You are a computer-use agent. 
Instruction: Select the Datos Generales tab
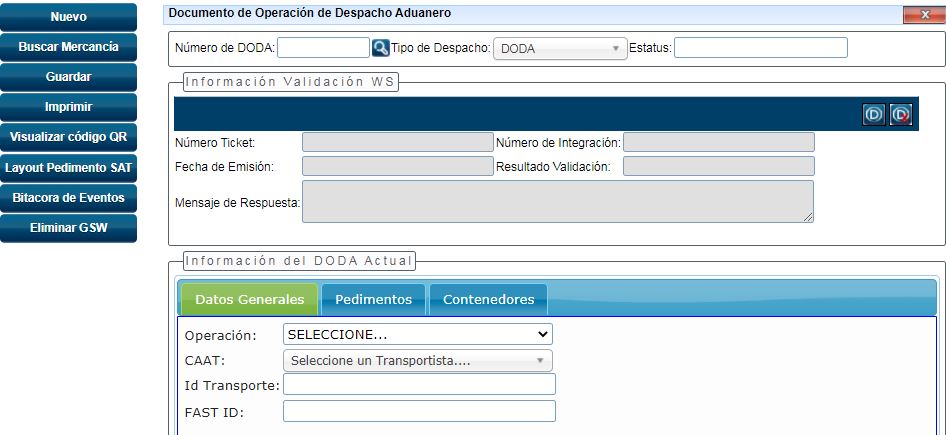coord(249,299)
